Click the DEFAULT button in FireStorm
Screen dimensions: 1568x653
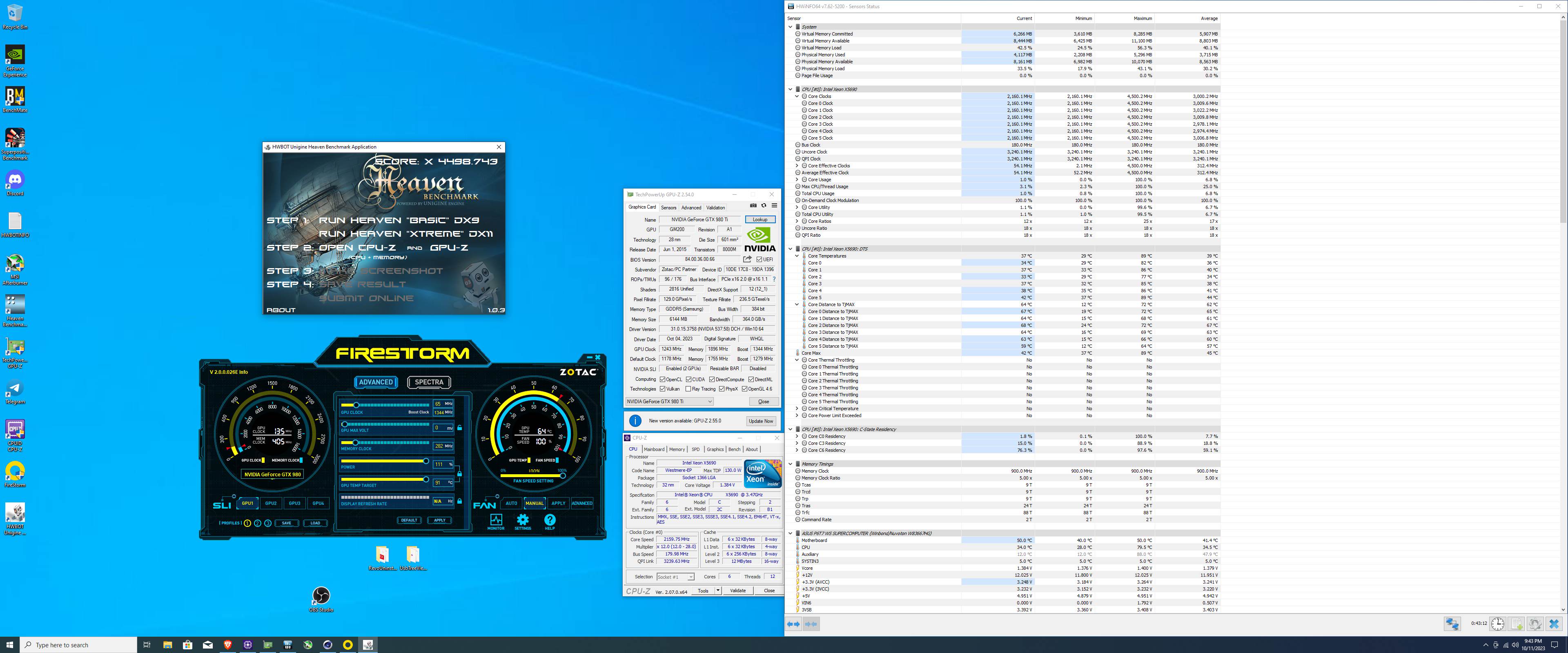click(x=409, y=520)
